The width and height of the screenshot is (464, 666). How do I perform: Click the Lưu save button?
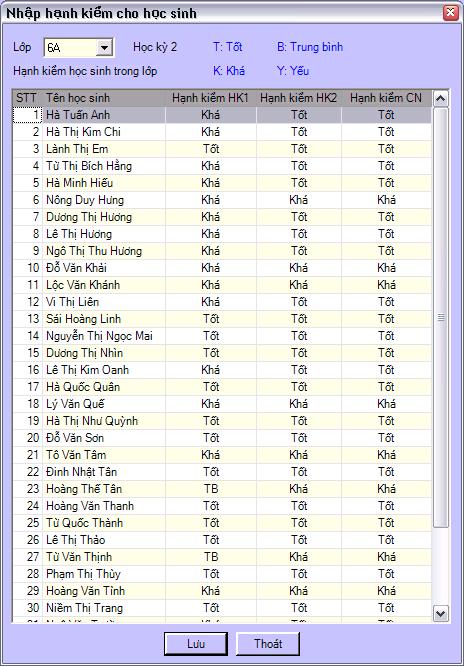196,643
